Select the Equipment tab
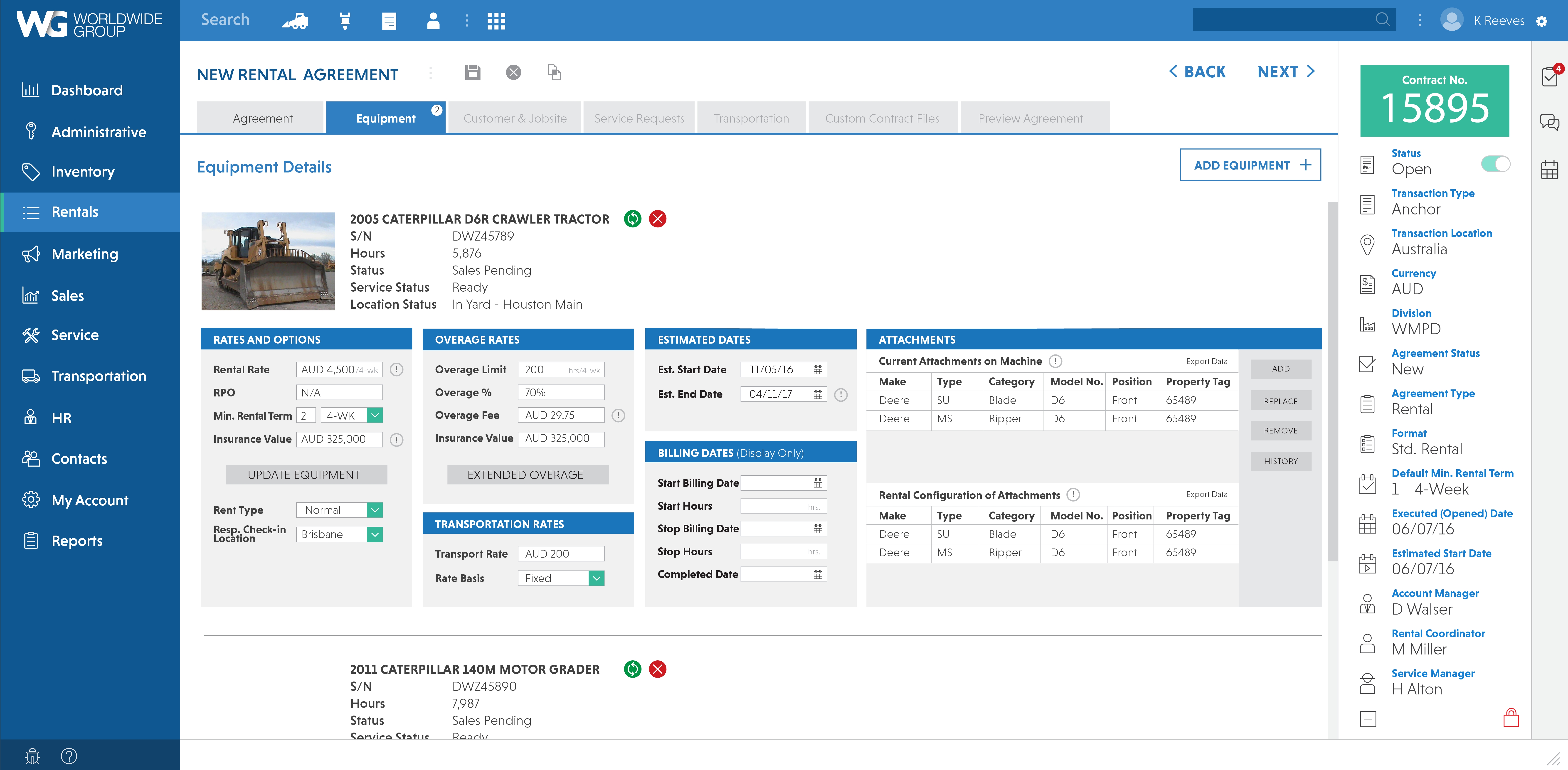 click(x=386, y=118)
